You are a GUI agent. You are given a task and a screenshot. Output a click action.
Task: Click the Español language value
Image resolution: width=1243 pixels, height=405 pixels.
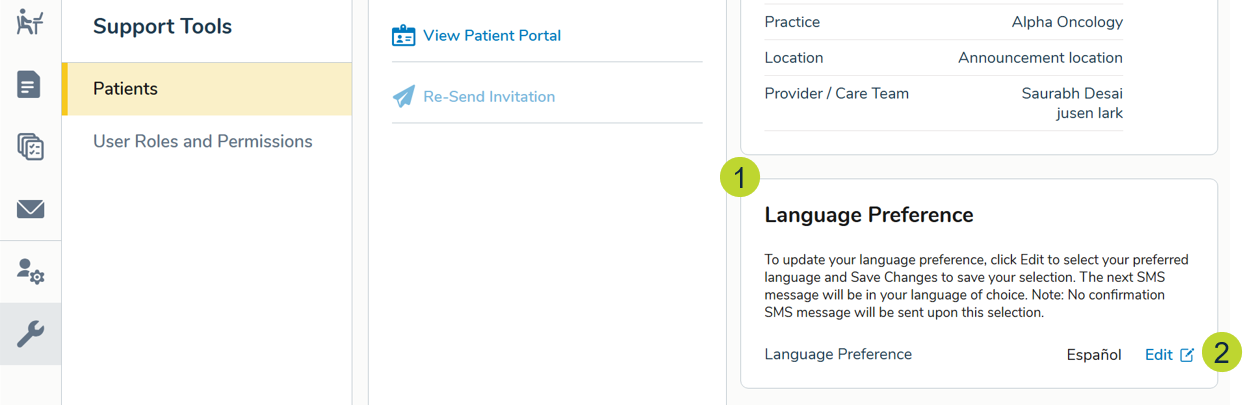(1093, 355)
